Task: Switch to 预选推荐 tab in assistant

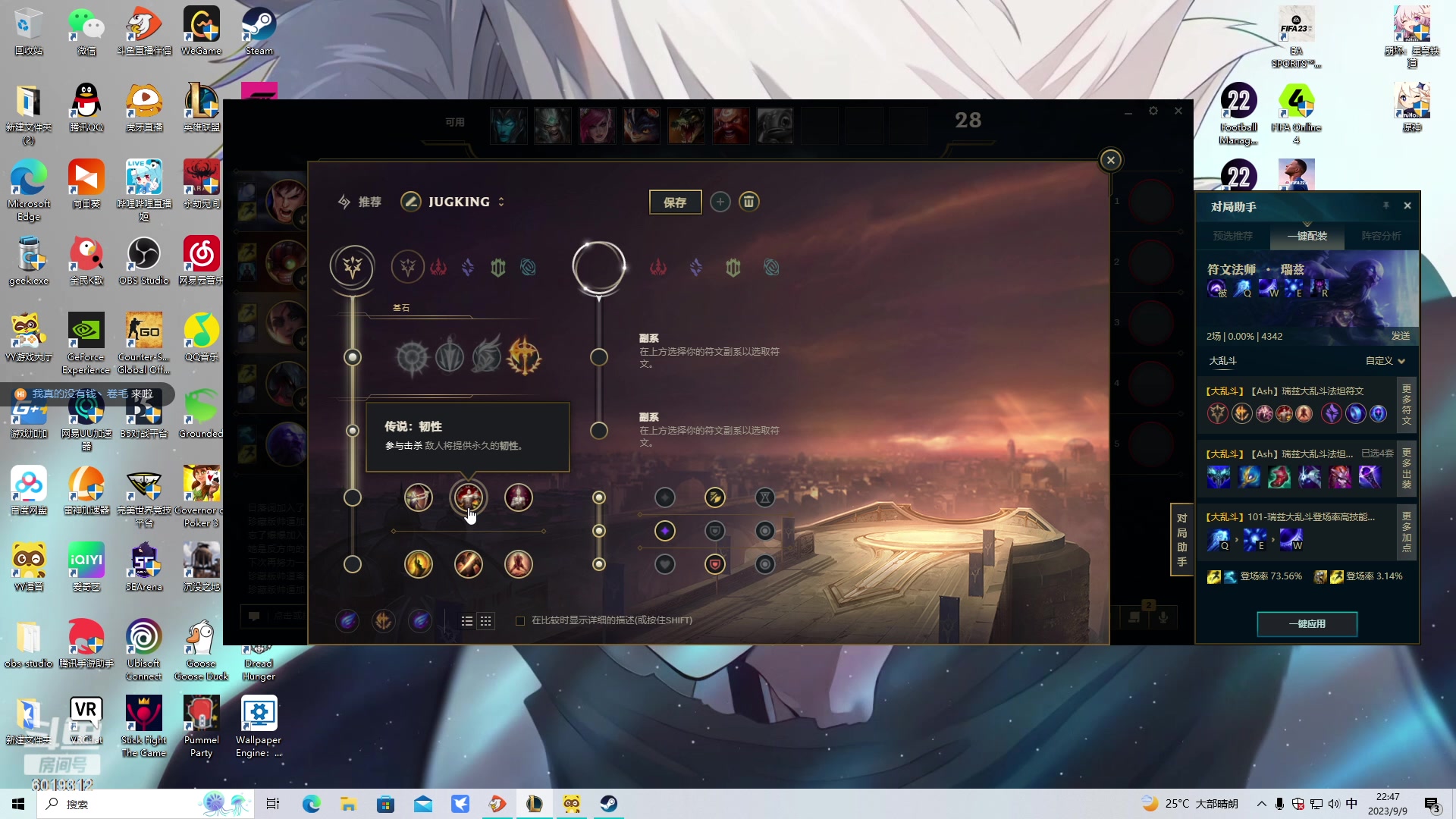Action: pyautogui.click(x=1233, y=236)
